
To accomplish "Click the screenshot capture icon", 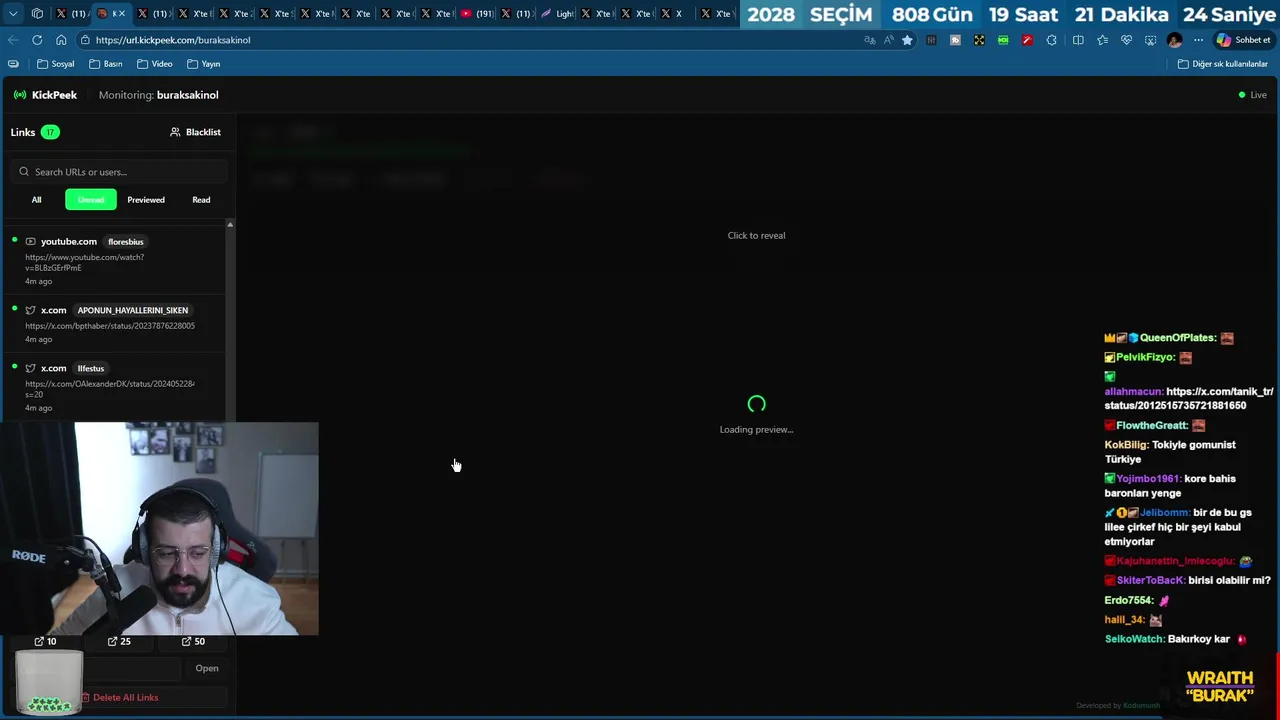I will [1150, 40].
